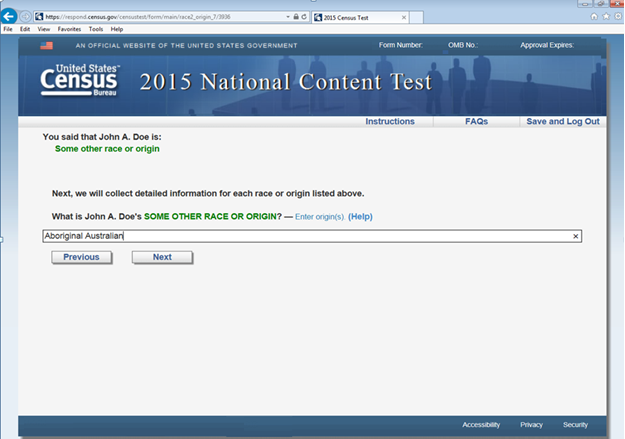The height and width of the screenshot is (439, 625).
Task: Open the browser Tools gear icon
Action: coord(618,16)
